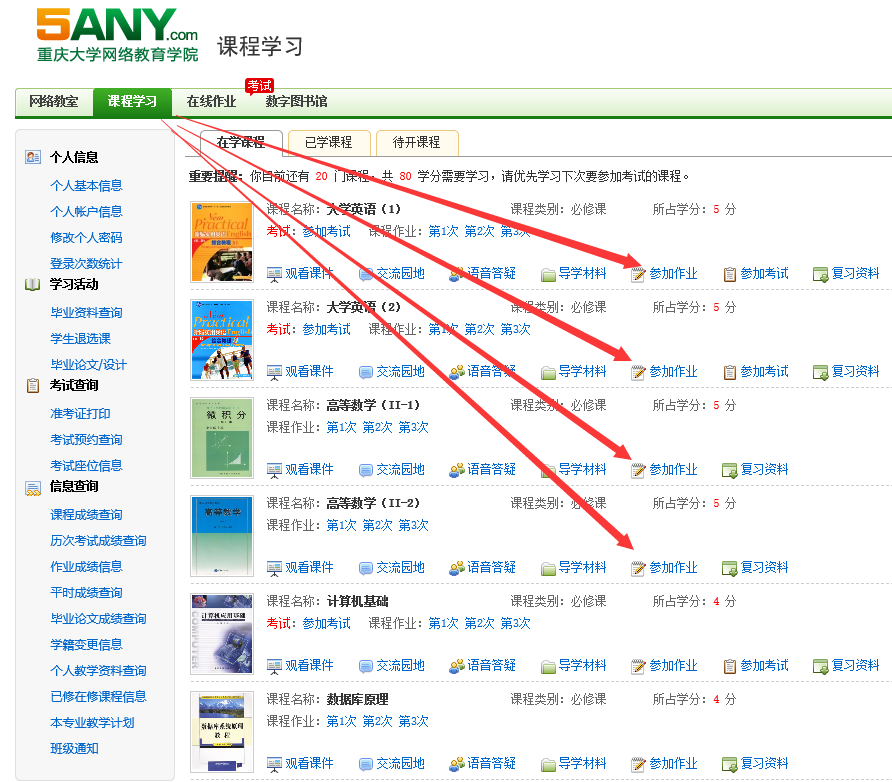Click the 信息查询 sidebar section icon
Viewport: 892px width, 782px height.
33,487
